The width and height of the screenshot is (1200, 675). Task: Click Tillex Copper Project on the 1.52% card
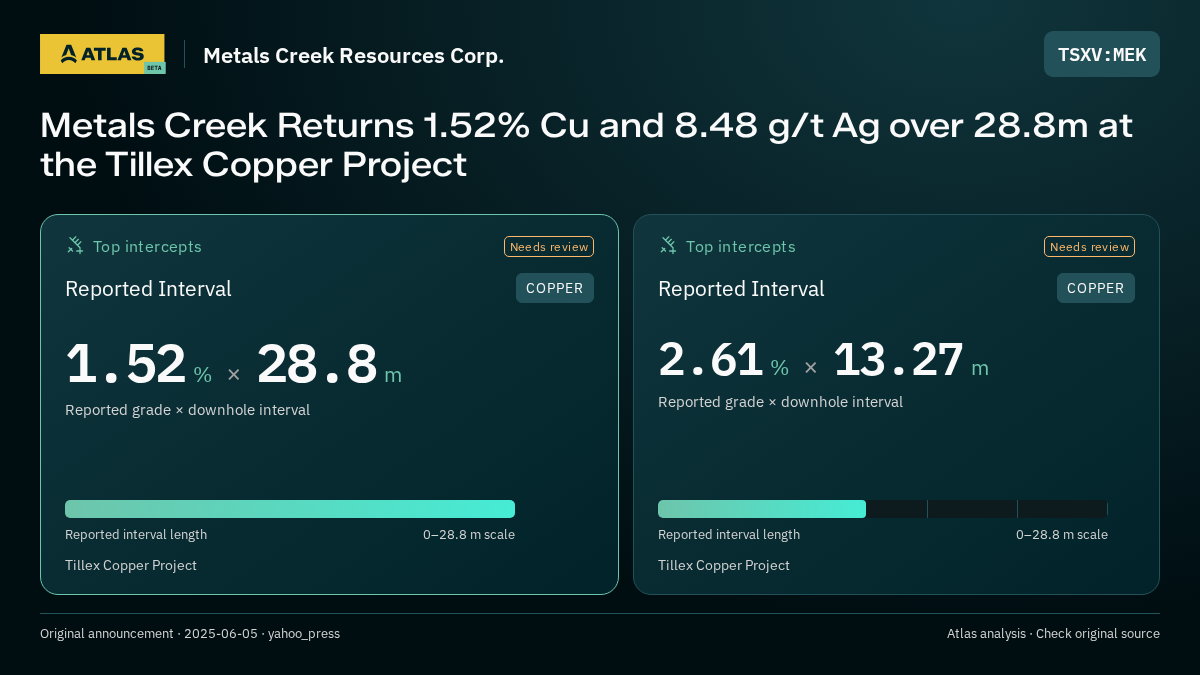(x=131, y=565)
